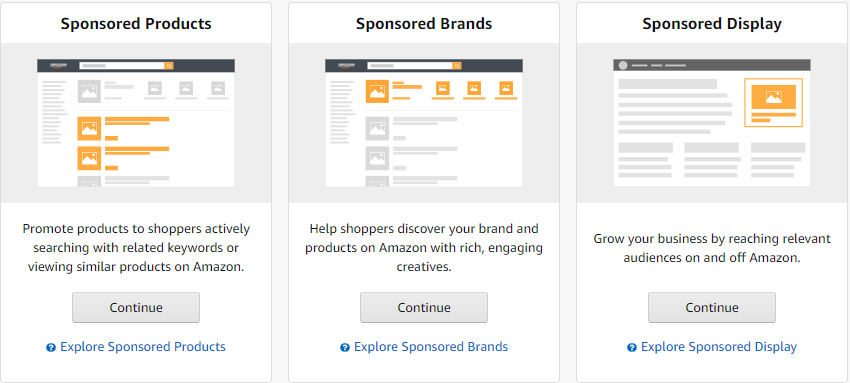Click the help icon beside Explore Sponsored Display
850x383 pixels.
click(x=632, y=348)
